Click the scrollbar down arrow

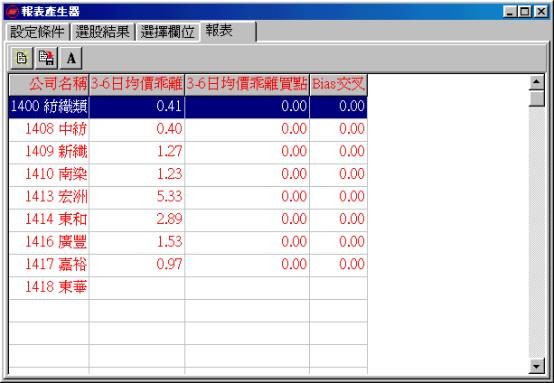[x=537, y=366]
